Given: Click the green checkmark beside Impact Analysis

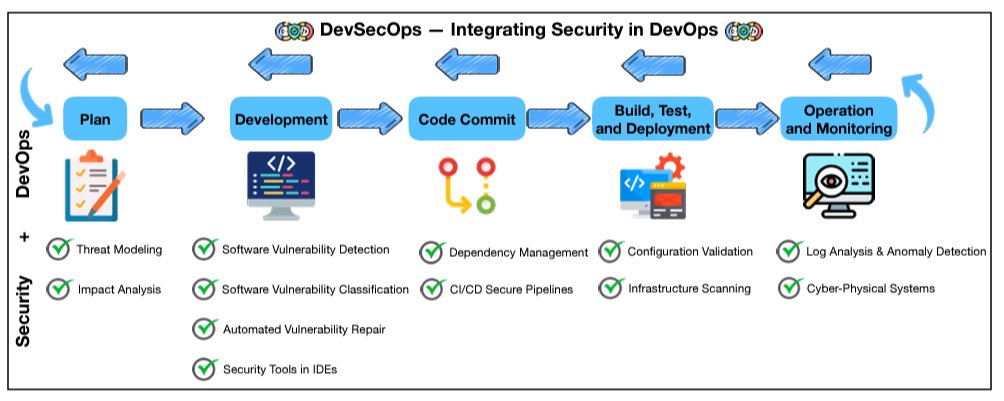Looking at the screenshot, I should [59, 288].
